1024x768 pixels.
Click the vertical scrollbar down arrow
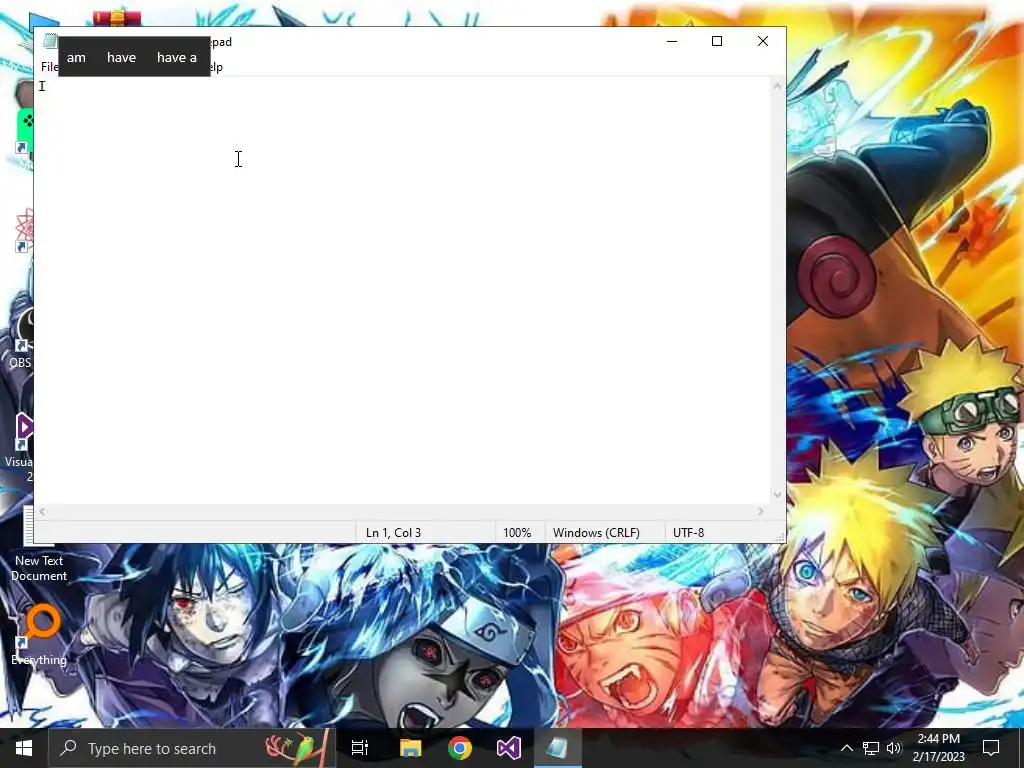tap(777, 494)
